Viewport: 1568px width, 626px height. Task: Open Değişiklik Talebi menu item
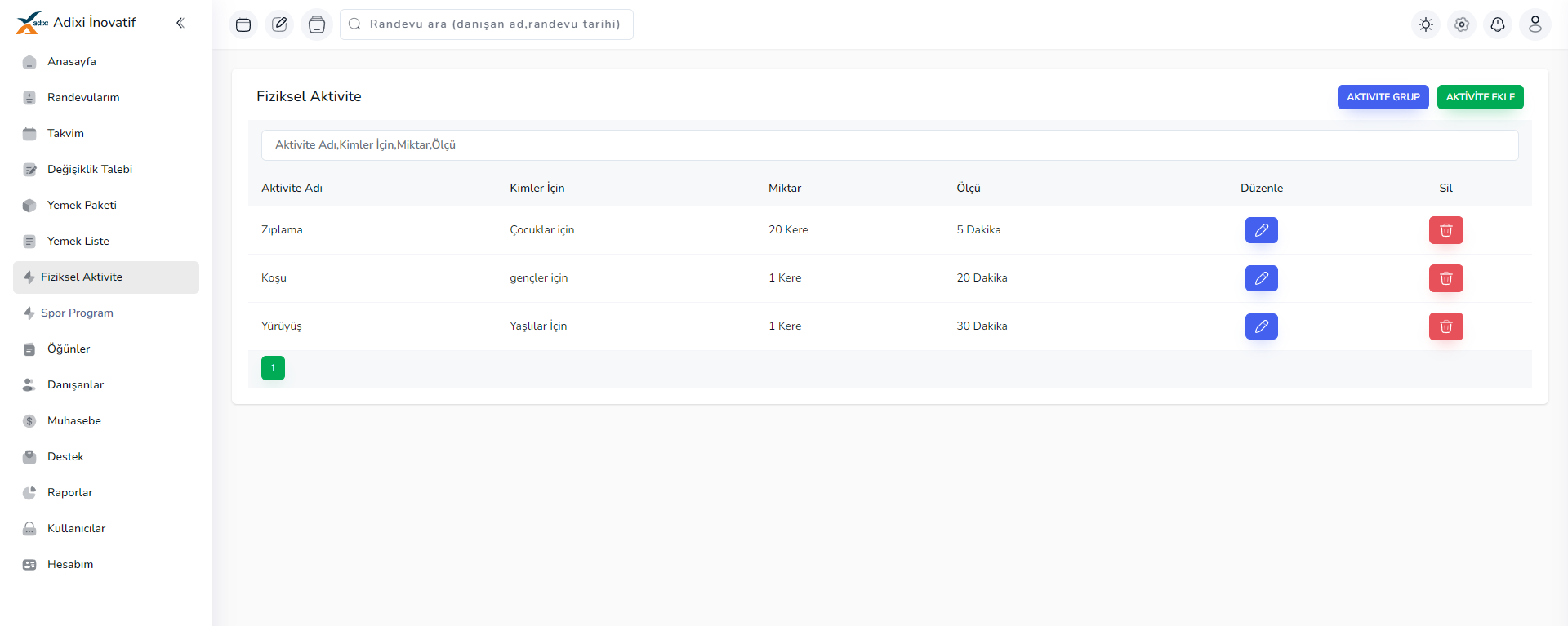tap(106, 170)
